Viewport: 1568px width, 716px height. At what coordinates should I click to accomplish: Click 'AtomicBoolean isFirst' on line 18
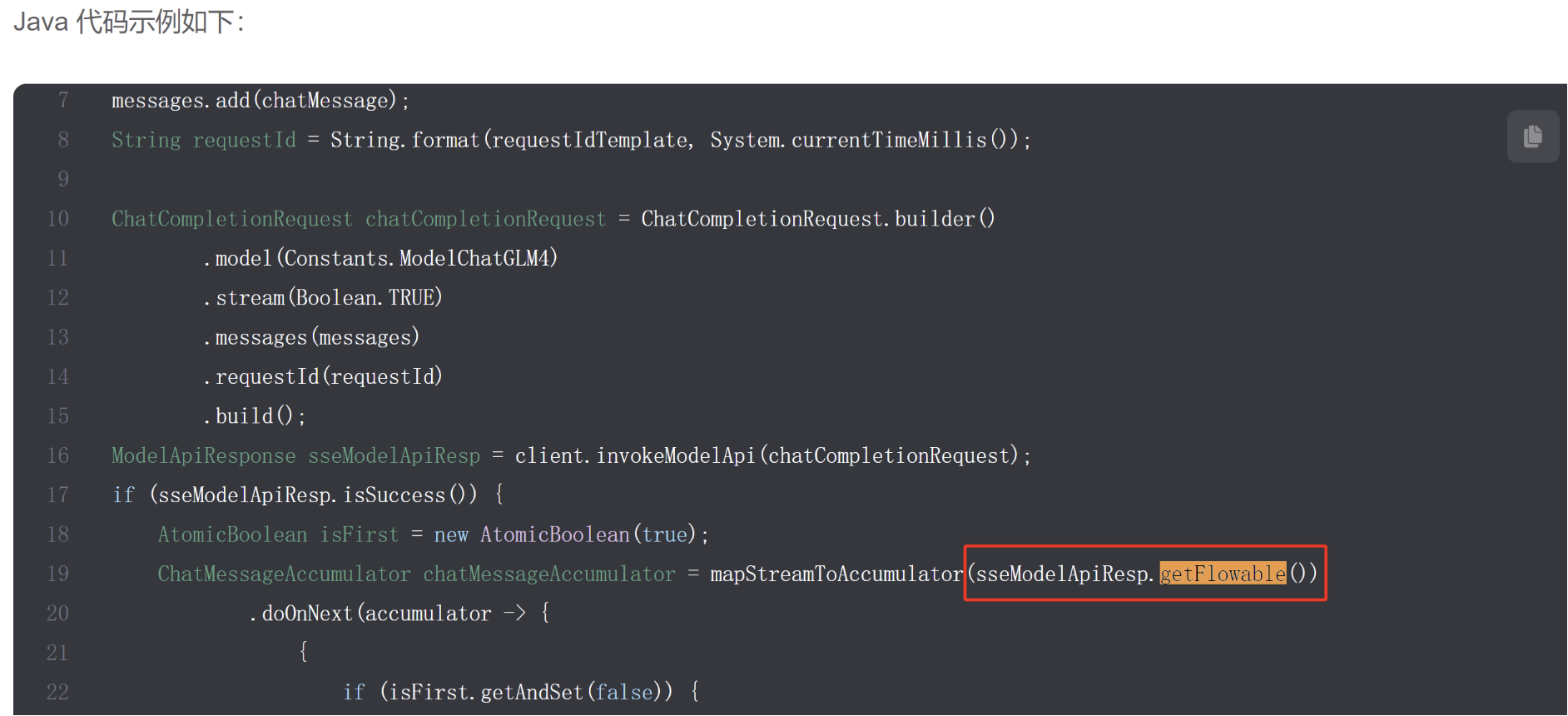[x=279, y=535]
